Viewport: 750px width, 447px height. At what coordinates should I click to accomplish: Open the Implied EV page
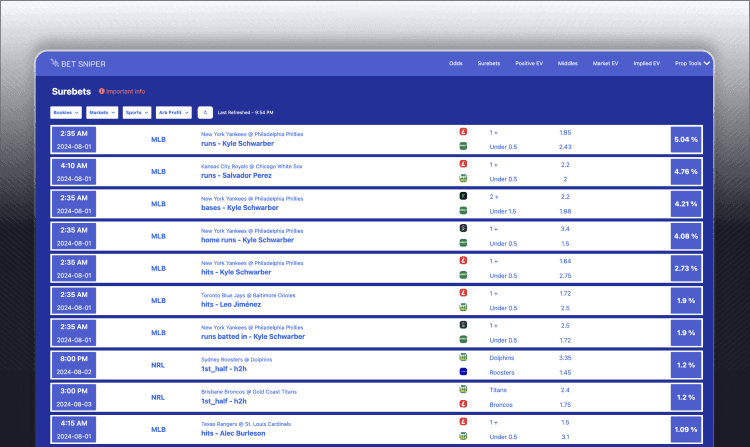pyautogui.click(x=647, y=63)
